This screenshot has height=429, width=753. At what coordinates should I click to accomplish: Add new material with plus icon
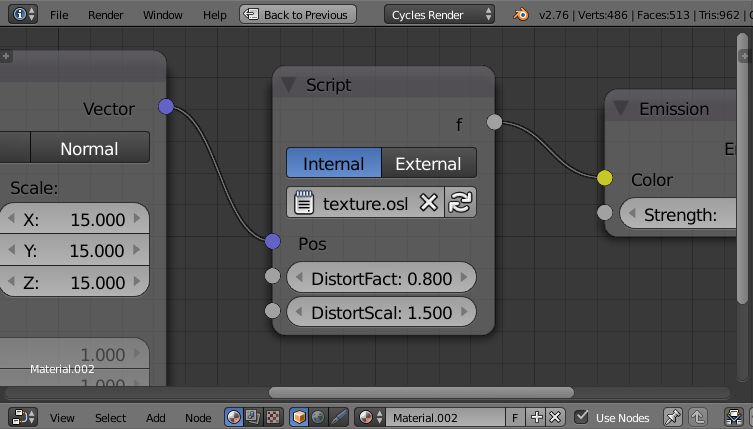click(536, 417)
